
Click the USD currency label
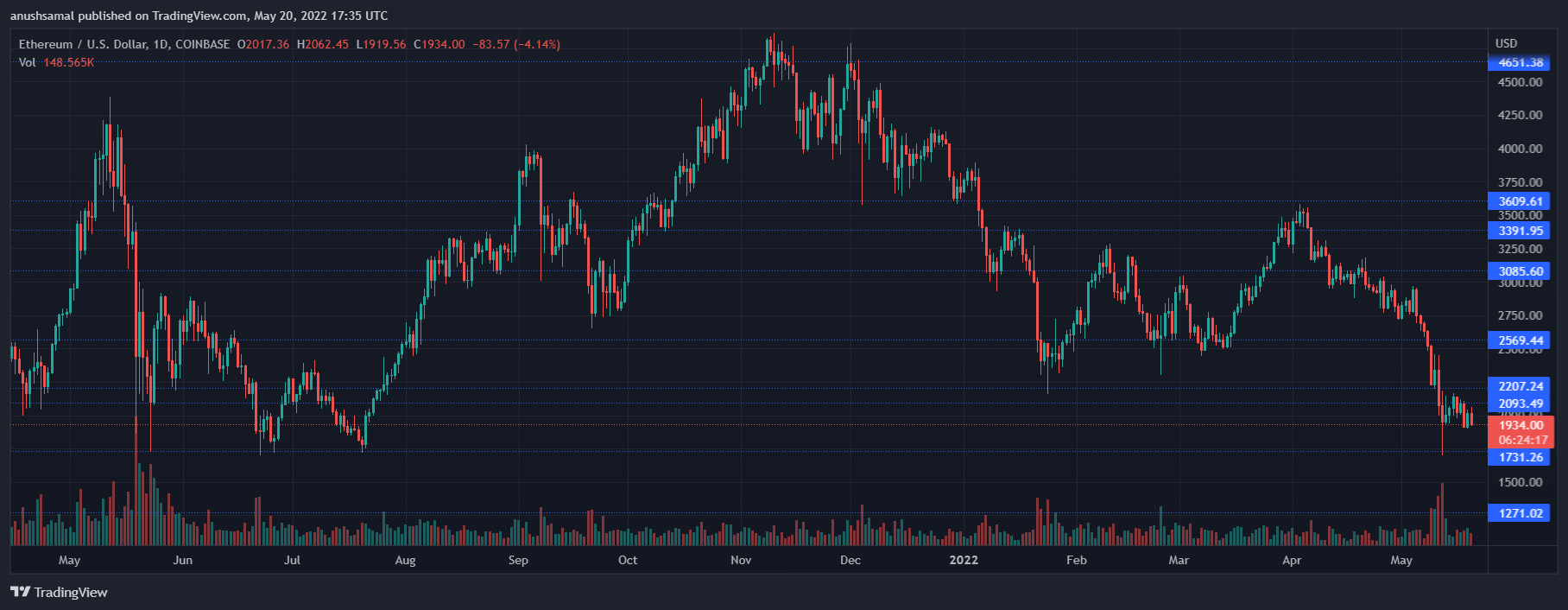[x=1507, y=43]
